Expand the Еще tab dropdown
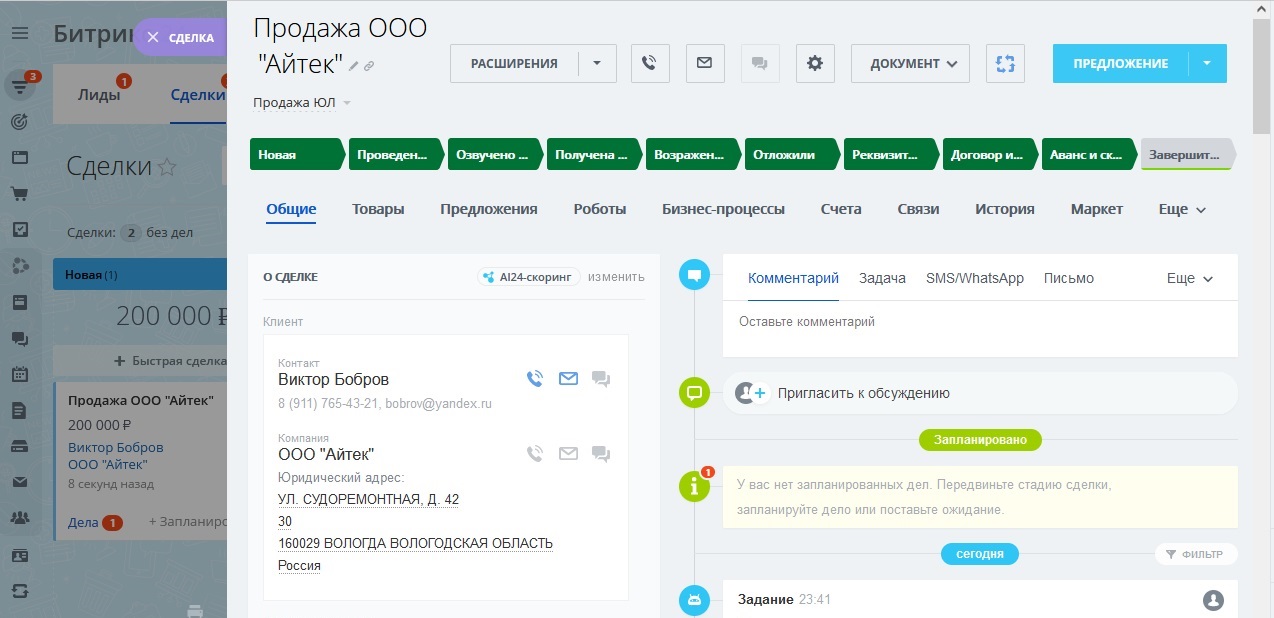The height and width of the screenshot is (618, 1274). coord(1182,209)
